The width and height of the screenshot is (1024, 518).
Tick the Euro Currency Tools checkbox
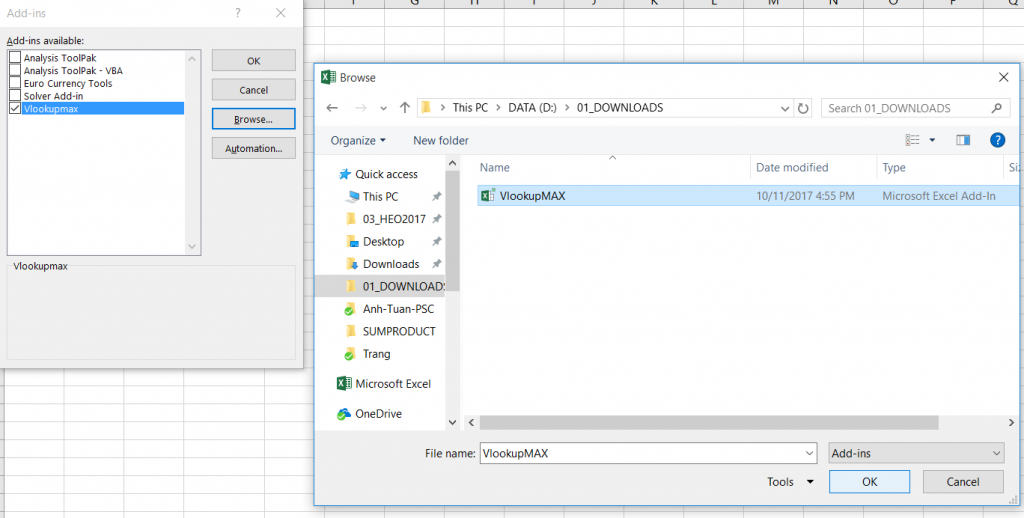pos(15,83)
